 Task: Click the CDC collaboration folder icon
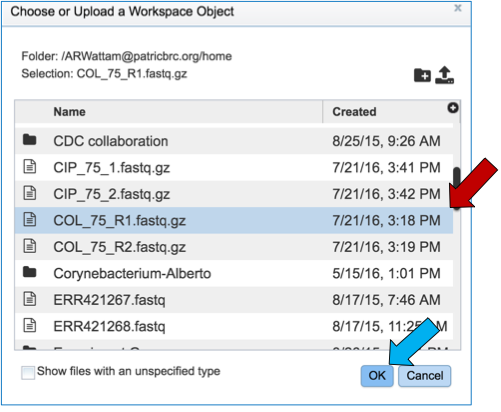coord(30,140)
